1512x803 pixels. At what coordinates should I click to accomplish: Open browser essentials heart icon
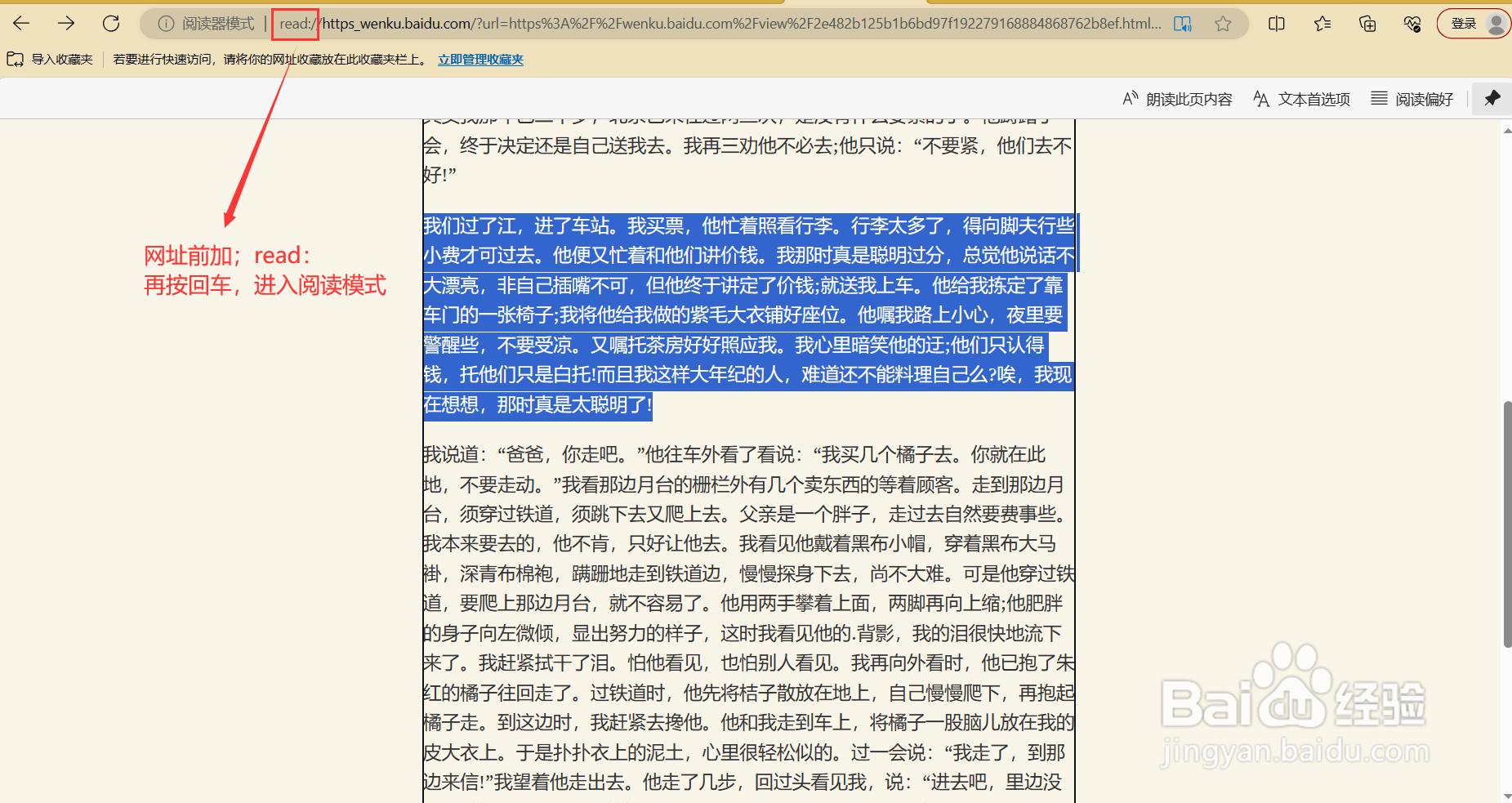[1412, 24]
